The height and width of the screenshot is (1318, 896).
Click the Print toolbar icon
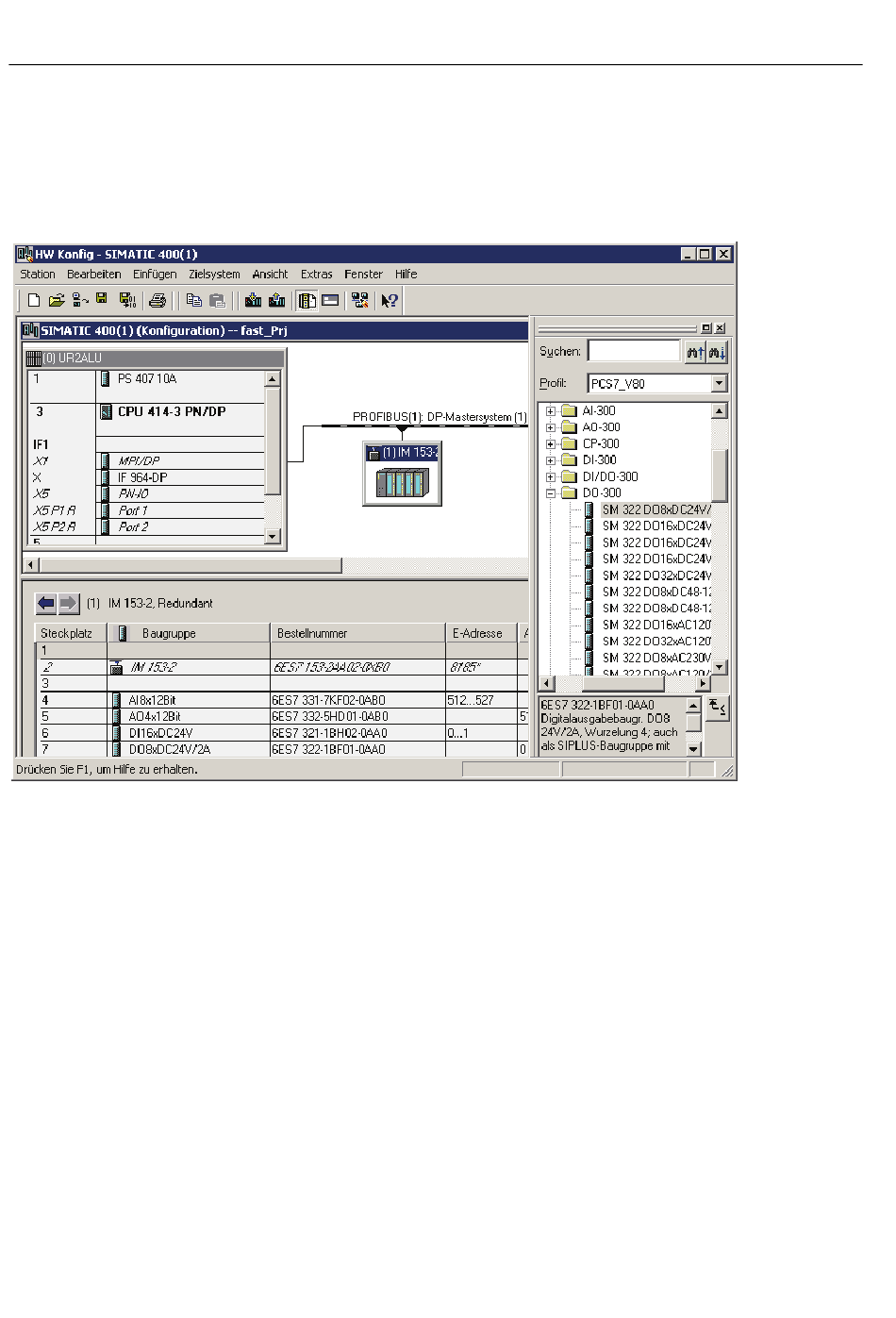click(158, 301)
